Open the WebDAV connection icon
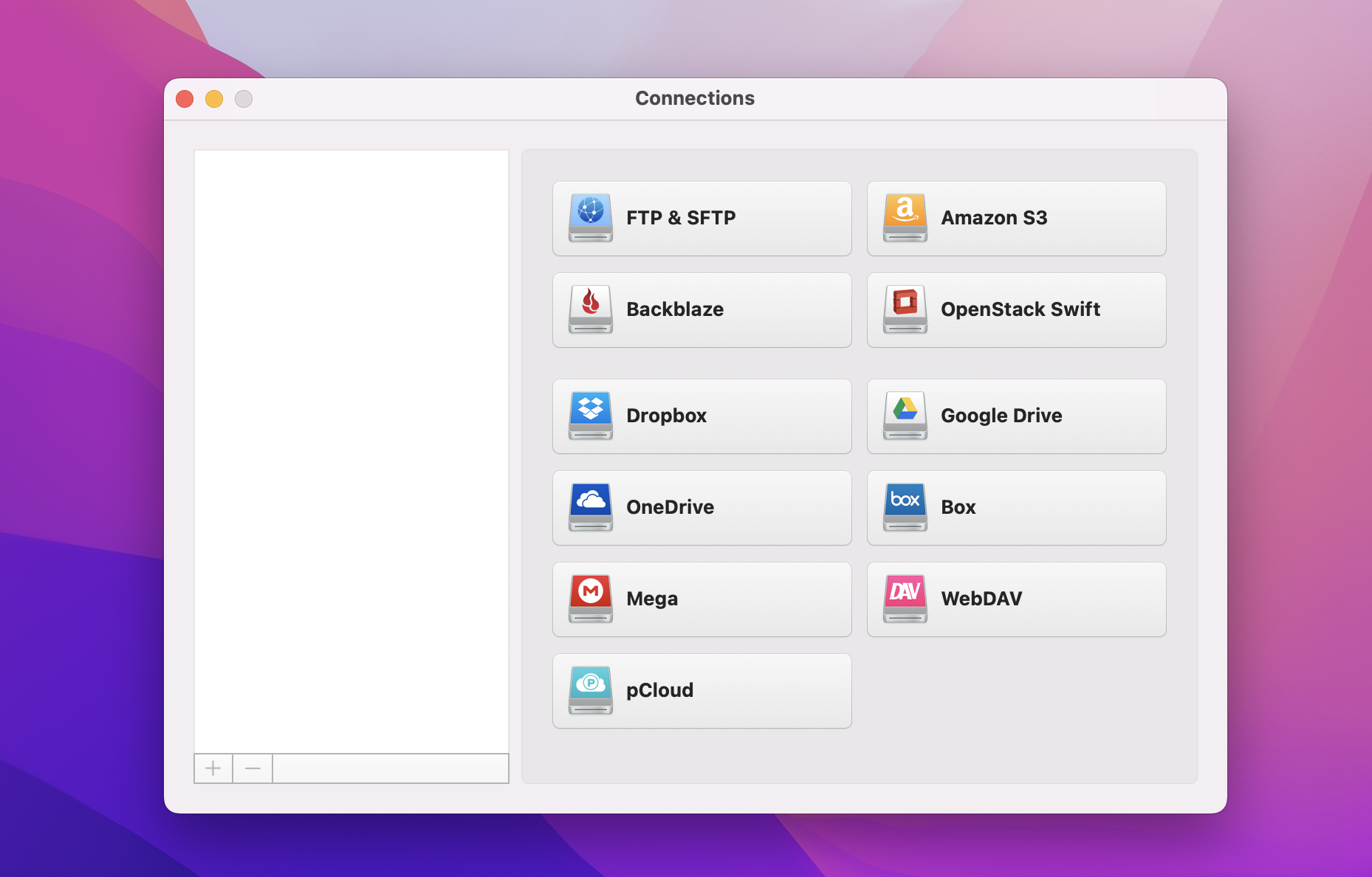 tap(904, 599)
